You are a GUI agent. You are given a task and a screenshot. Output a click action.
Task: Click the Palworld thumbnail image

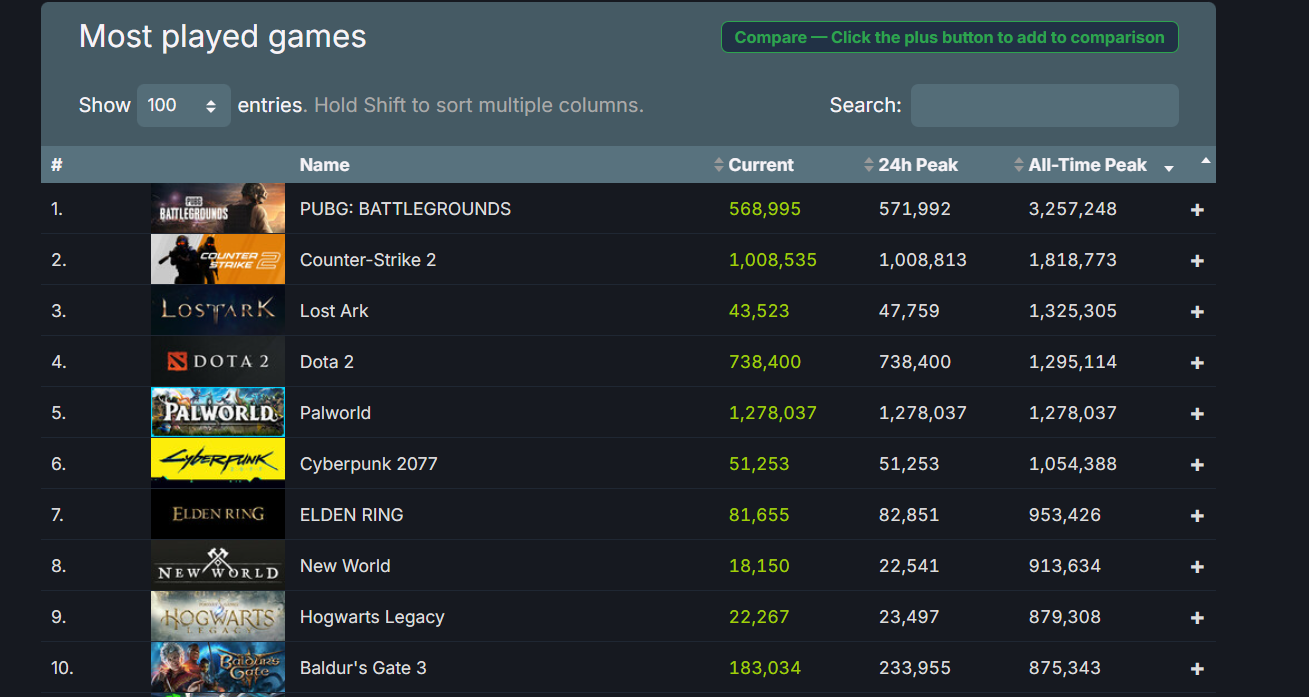[218, 412]
